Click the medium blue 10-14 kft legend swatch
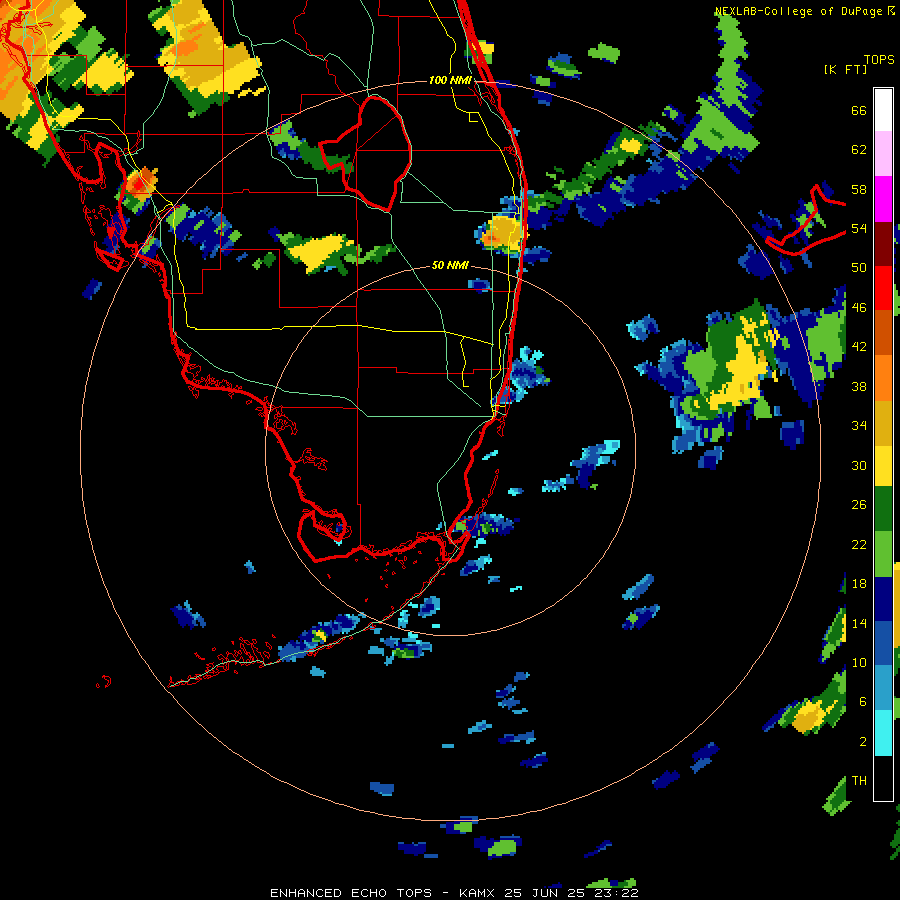This screenshot has width=900, height=900. 883,643
